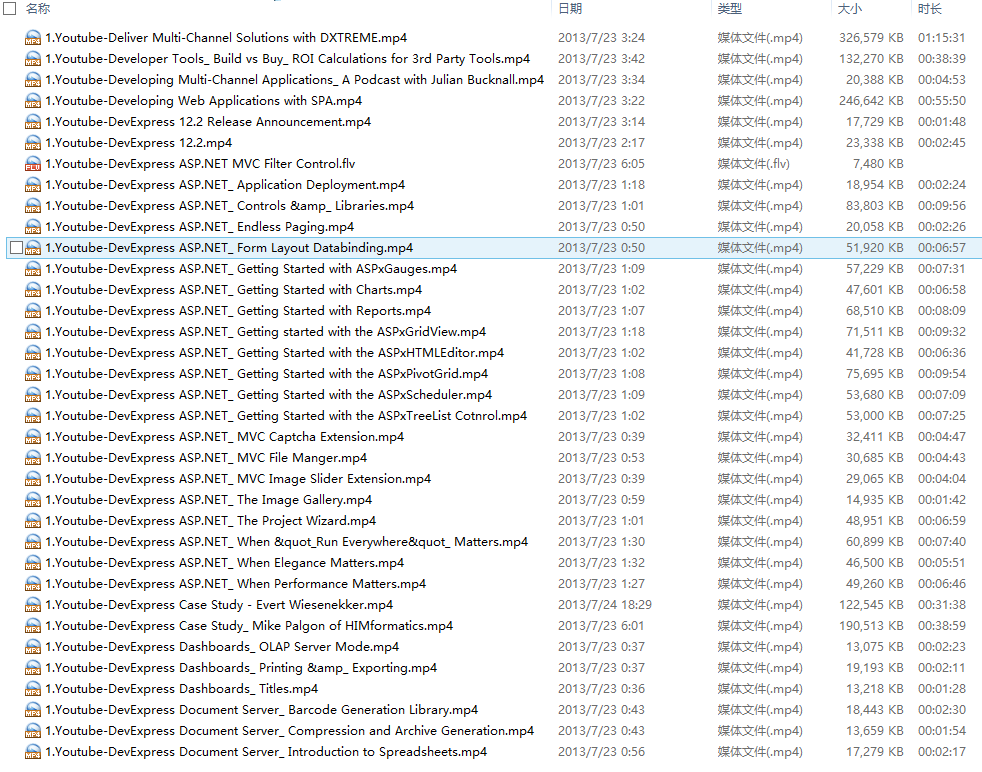Select Case Study_ Mike Palgon of HIMformatics.mp4
This screenshot has height=772, width=982.
[249, 626]
